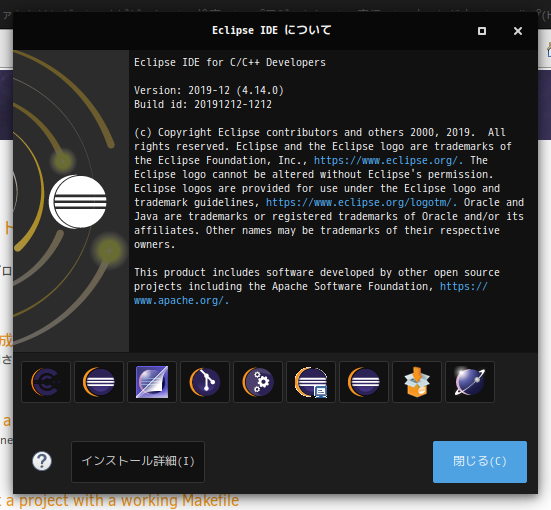Click the Version: 2019-12 (4.14.0) text
Screen dimensions: 551x510
click(x=209, y=90)
